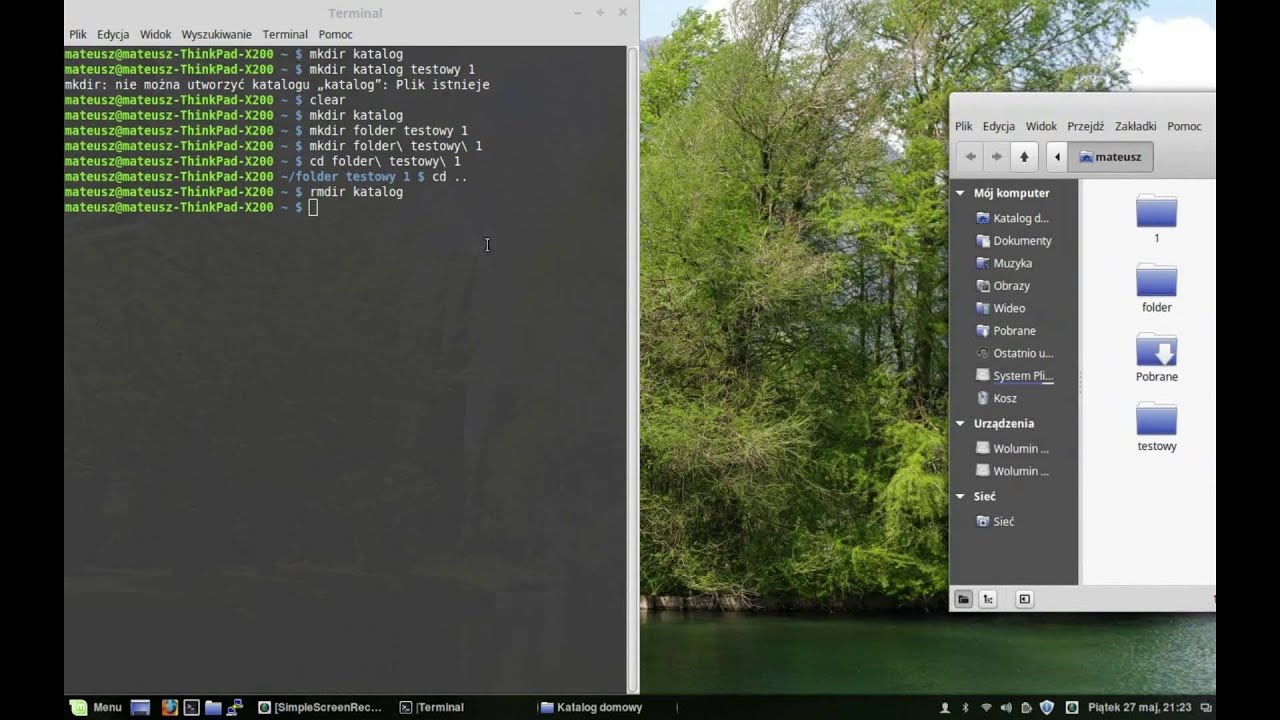Open Plik menu in Terminal
This screenshot has height=720, width=1280.
[x=78, y=34]
